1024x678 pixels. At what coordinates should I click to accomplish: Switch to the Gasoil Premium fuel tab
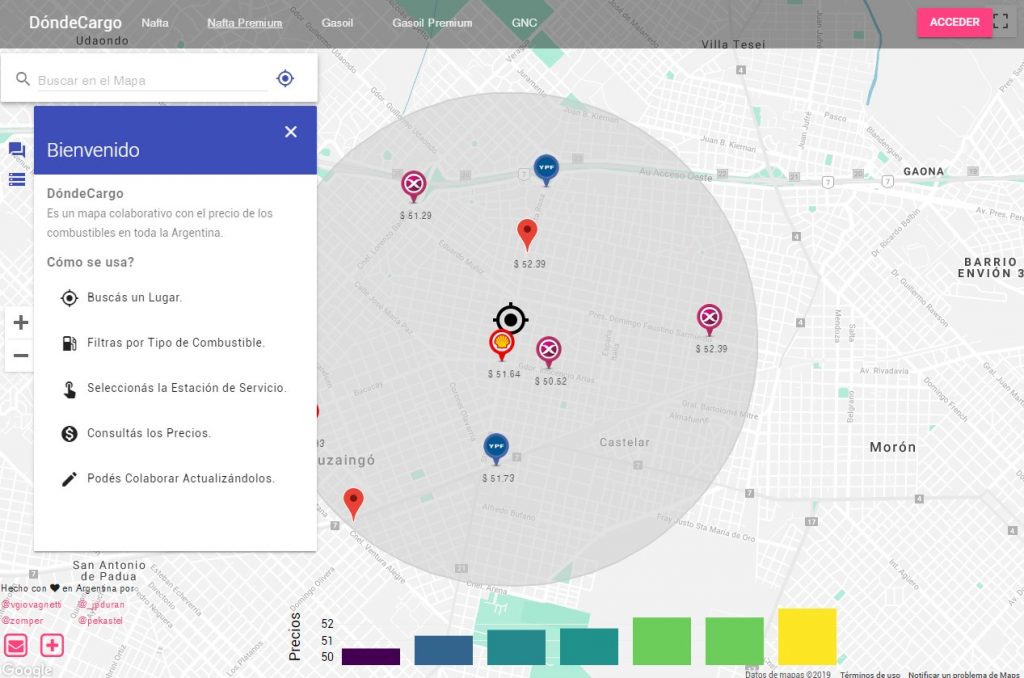tap(432, 23)
